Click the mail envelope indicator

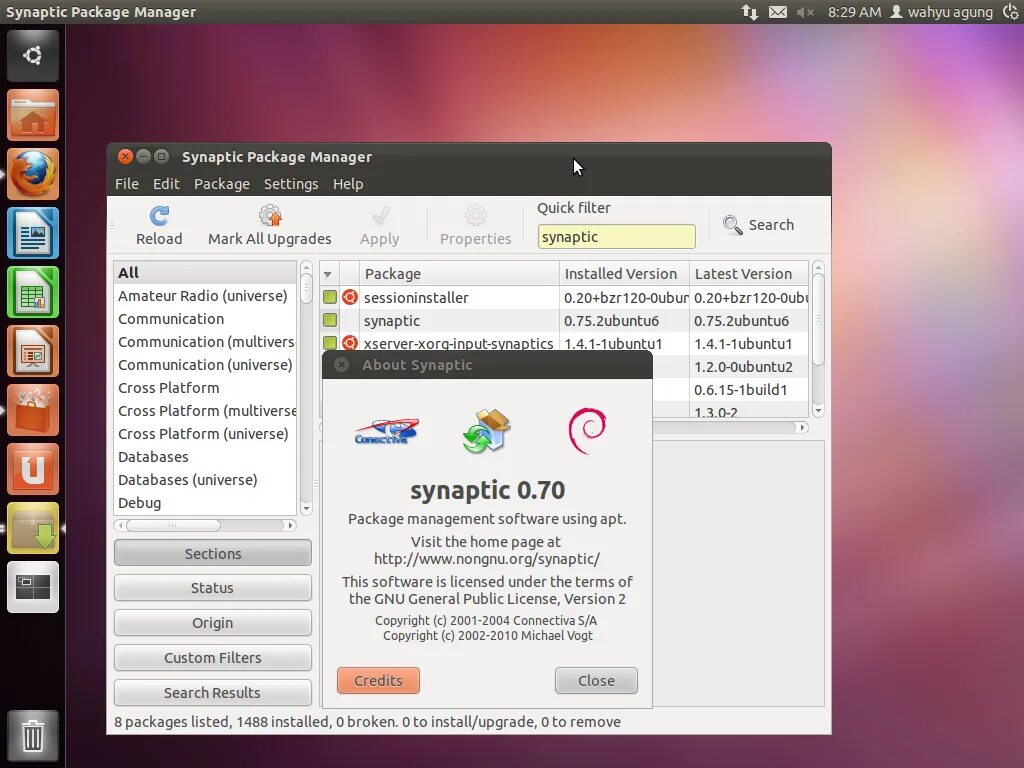[x=778, y=12]
